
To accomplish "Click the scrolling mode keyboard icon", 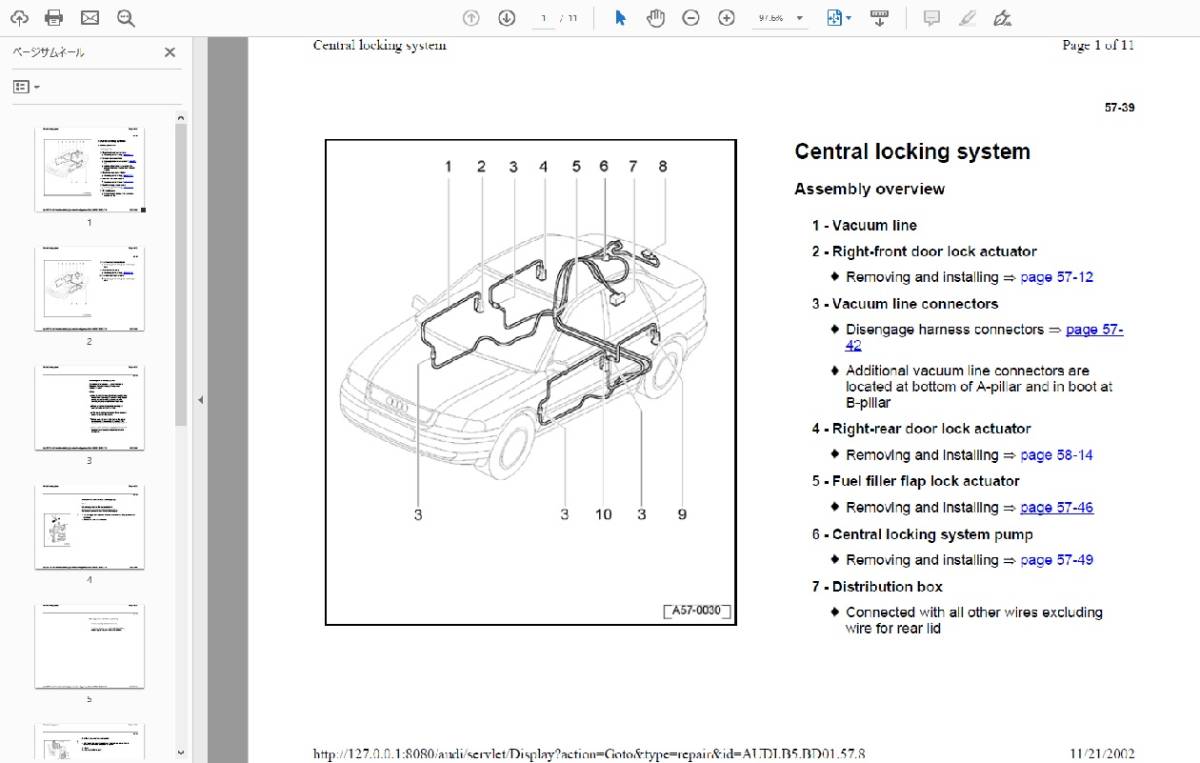I will (879, 18).
